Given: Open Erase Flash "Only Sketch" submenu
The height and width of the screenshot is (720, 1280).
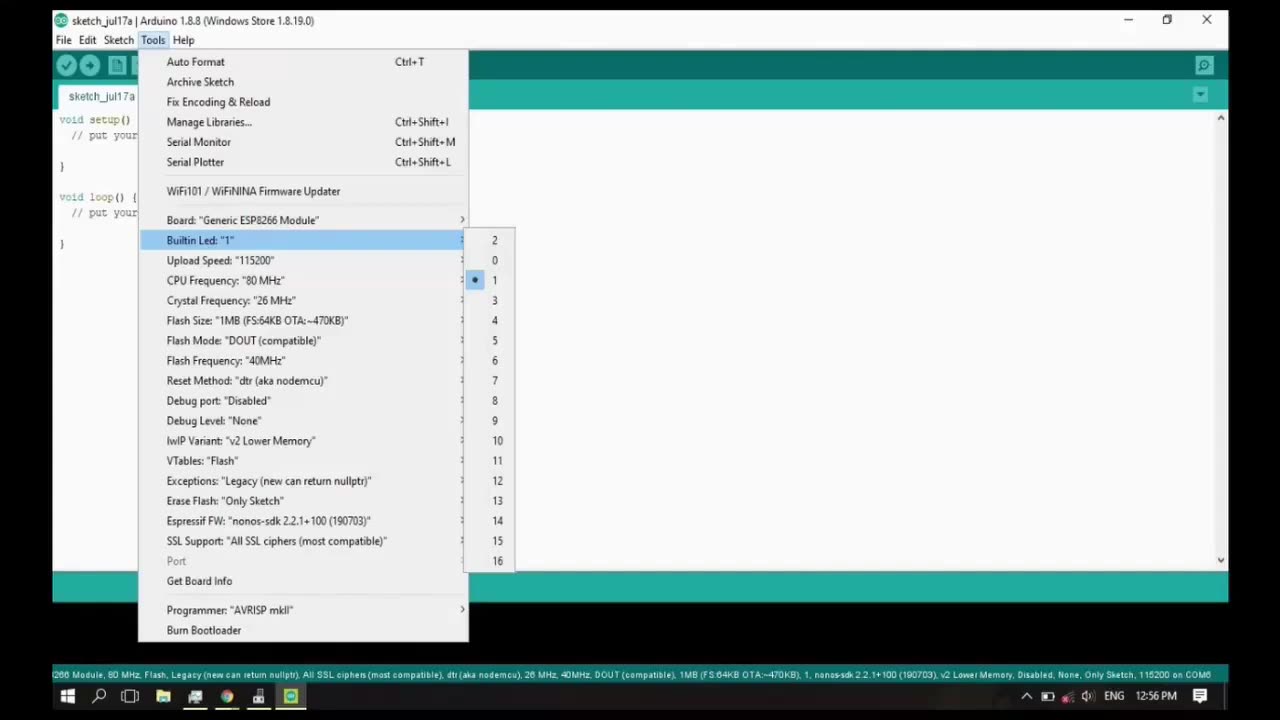Looking at the screenshot, I should point(303,500).
